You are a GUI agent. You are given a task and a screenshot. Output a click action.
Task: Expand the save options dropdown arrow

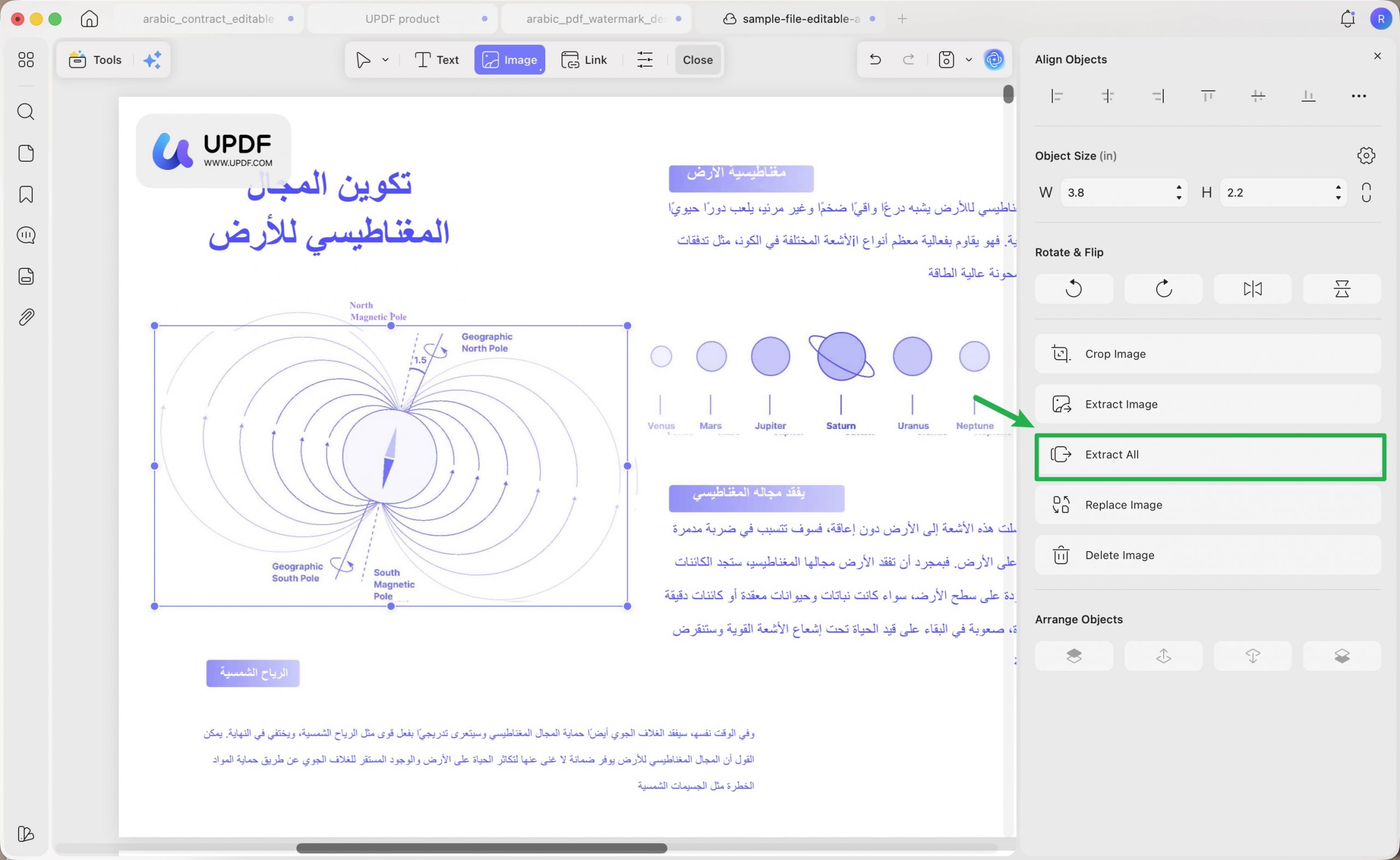click(x=969, y=60)
